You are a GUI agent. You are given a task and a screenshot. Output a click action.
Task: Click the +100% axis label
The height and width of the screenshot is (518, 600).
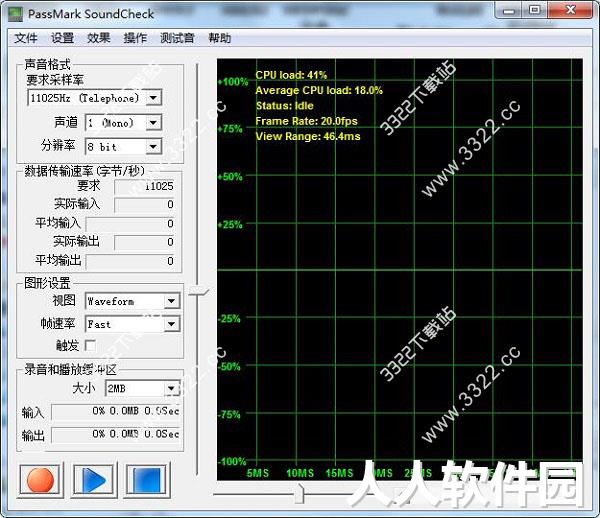click(x=233, y=81)
